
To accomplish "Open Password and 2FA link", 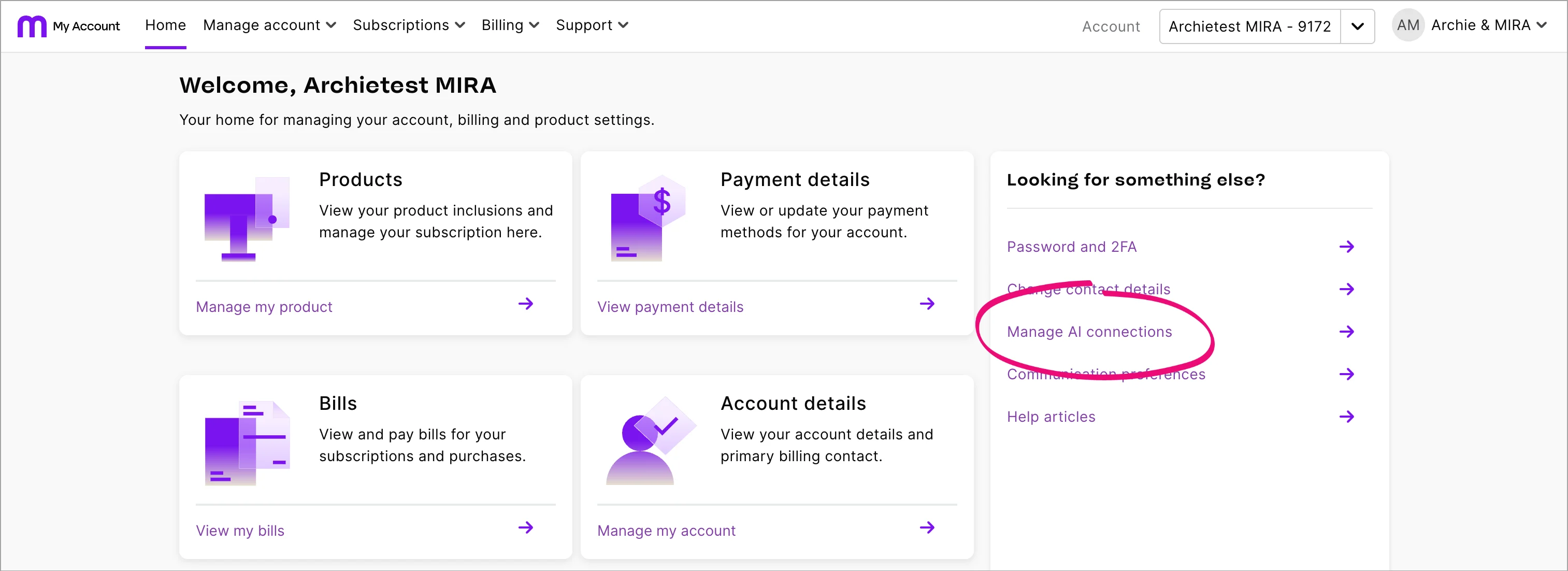I will [1071, 247].
